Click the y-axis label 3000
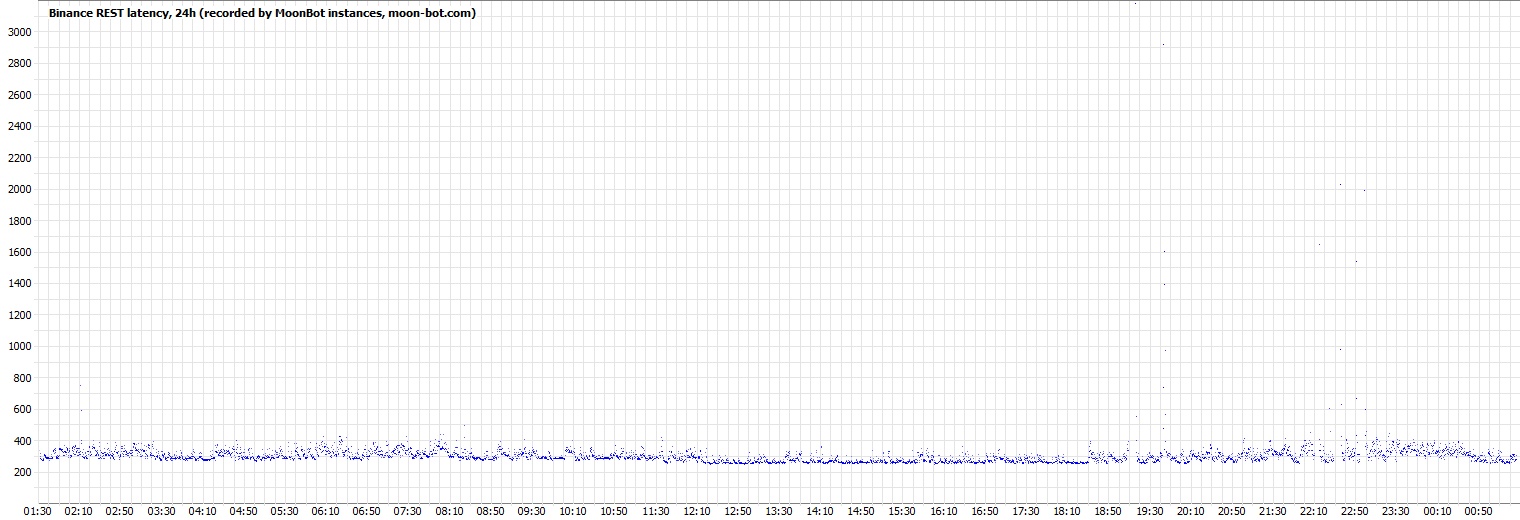The height and width of the screenshot is (520, 1520). point(19,32)
